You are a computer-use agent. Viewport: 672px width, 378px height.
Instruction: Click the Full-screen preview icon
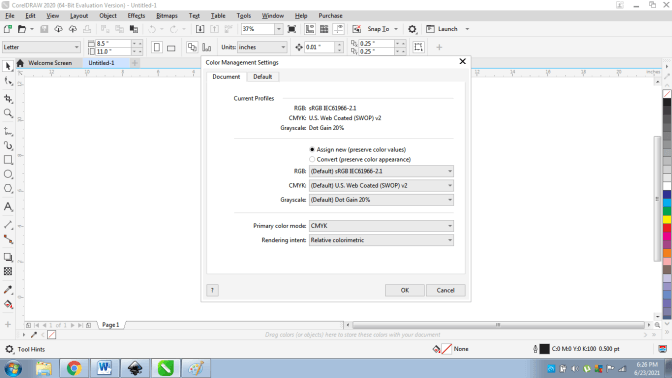292,29
